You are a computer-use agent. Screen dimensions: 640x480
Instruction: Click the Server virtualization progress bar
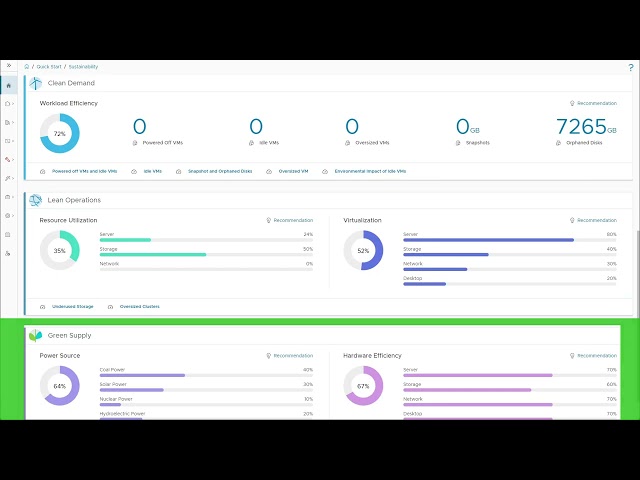(x=509, y=240)
